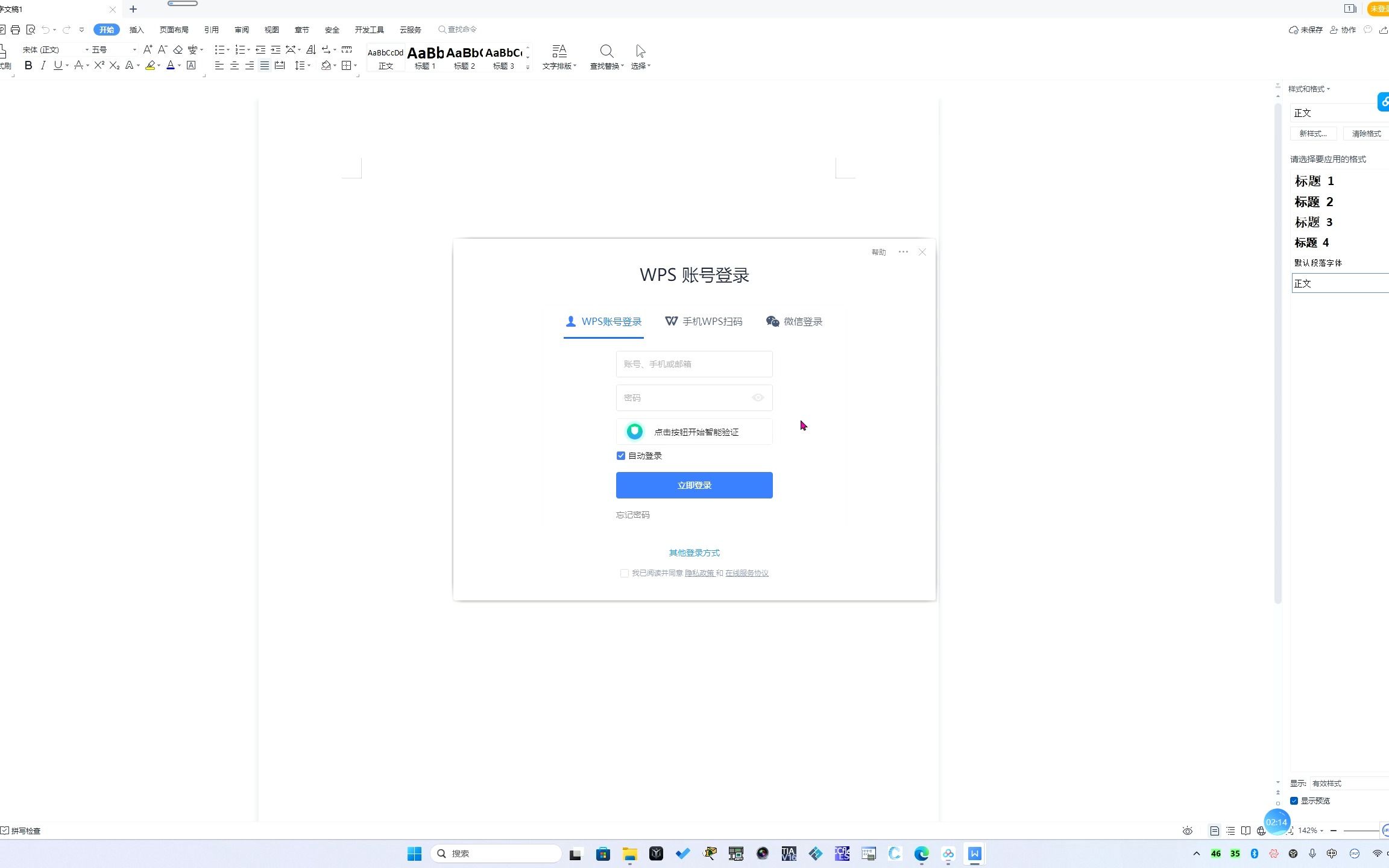Click the Bold formatting icon
The image size is (1389, 868).
point(28,66)
